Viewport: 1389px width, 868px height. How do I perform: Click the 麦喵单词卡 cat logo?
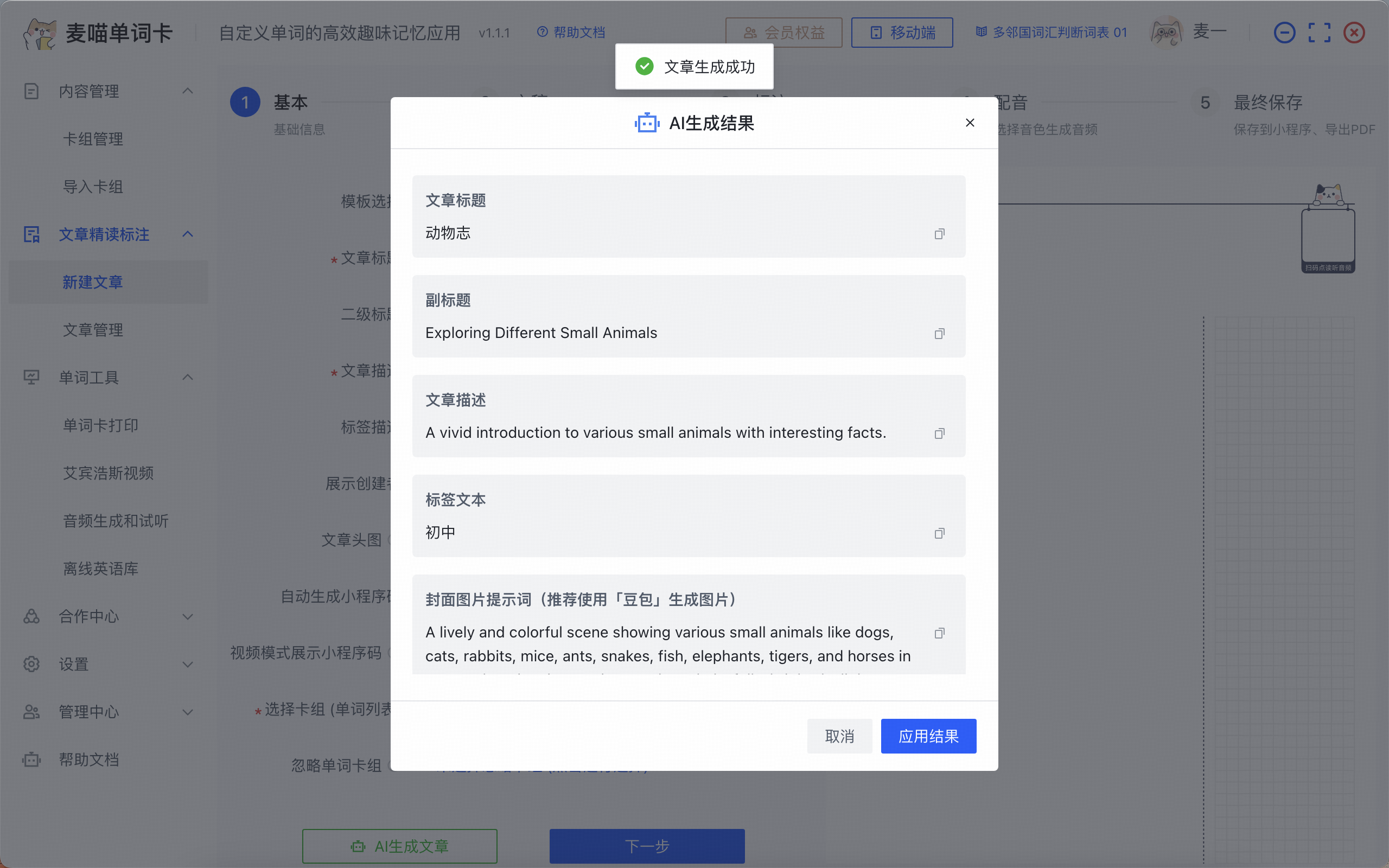[x=39, y=33]
